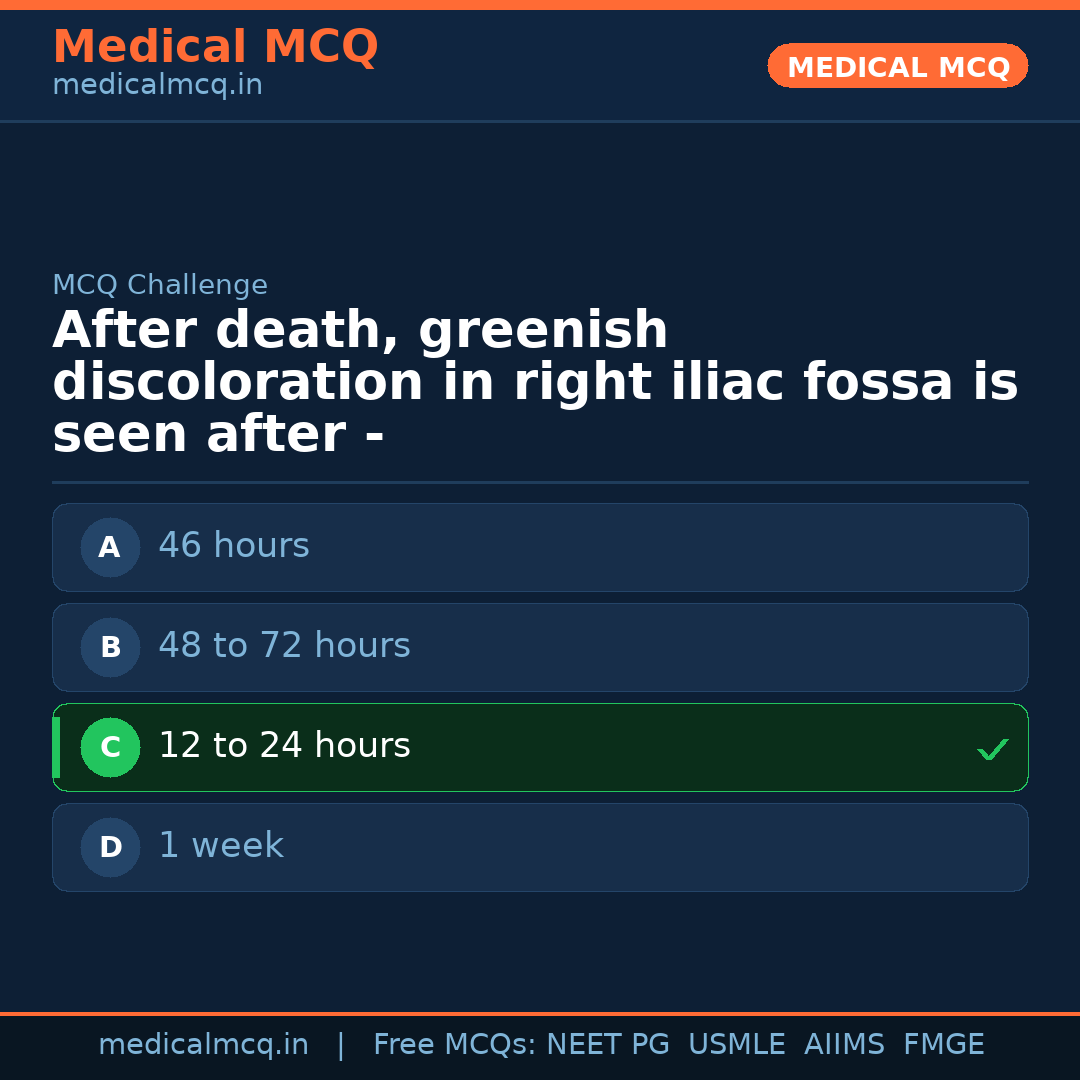The image size is (1080, 1080).
Task: Open medicalmcq.in link in footer
Action: 203,1045
